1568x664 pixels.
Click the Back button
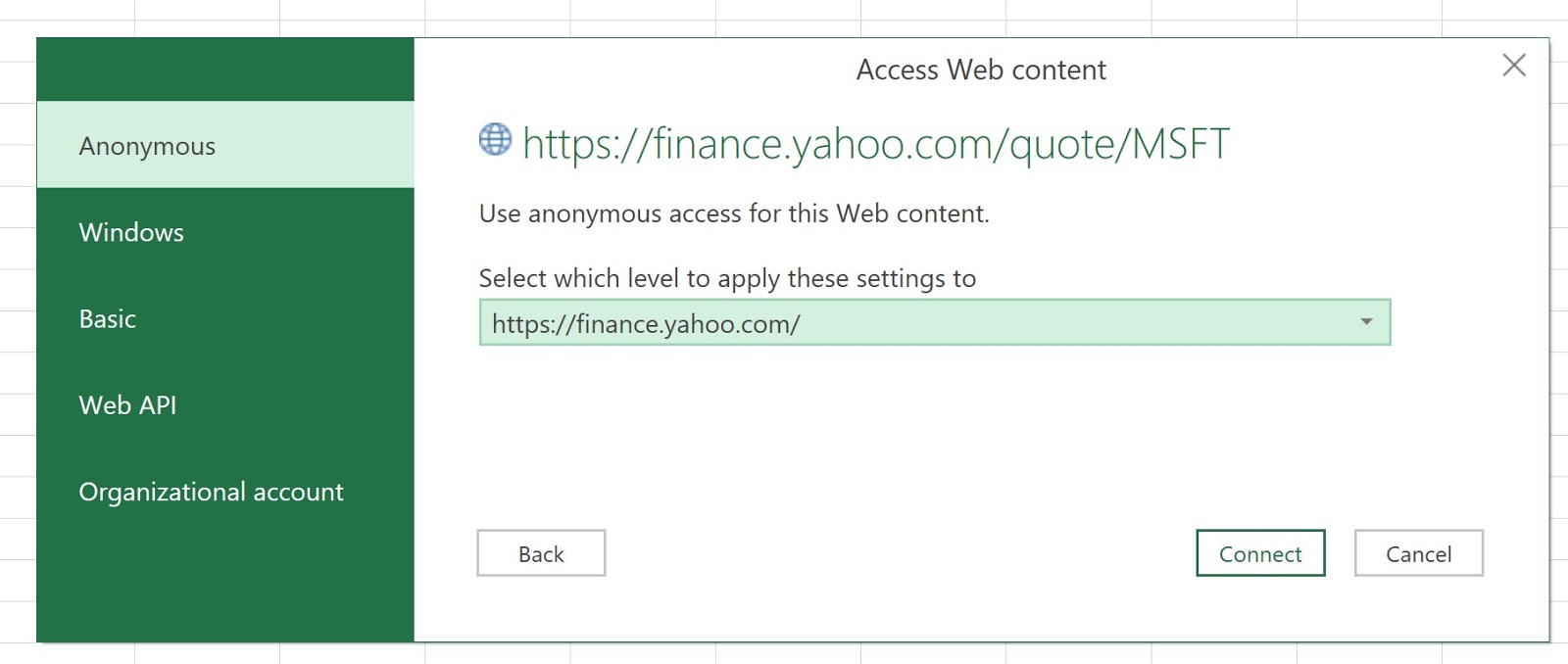[x=541, y=553]
